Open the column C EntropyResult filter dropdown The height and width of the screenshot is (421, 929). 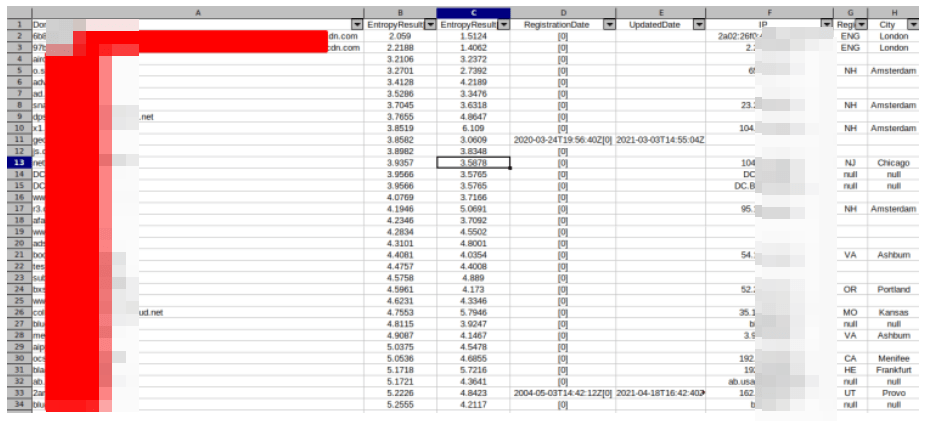click(x=504, y=24)
